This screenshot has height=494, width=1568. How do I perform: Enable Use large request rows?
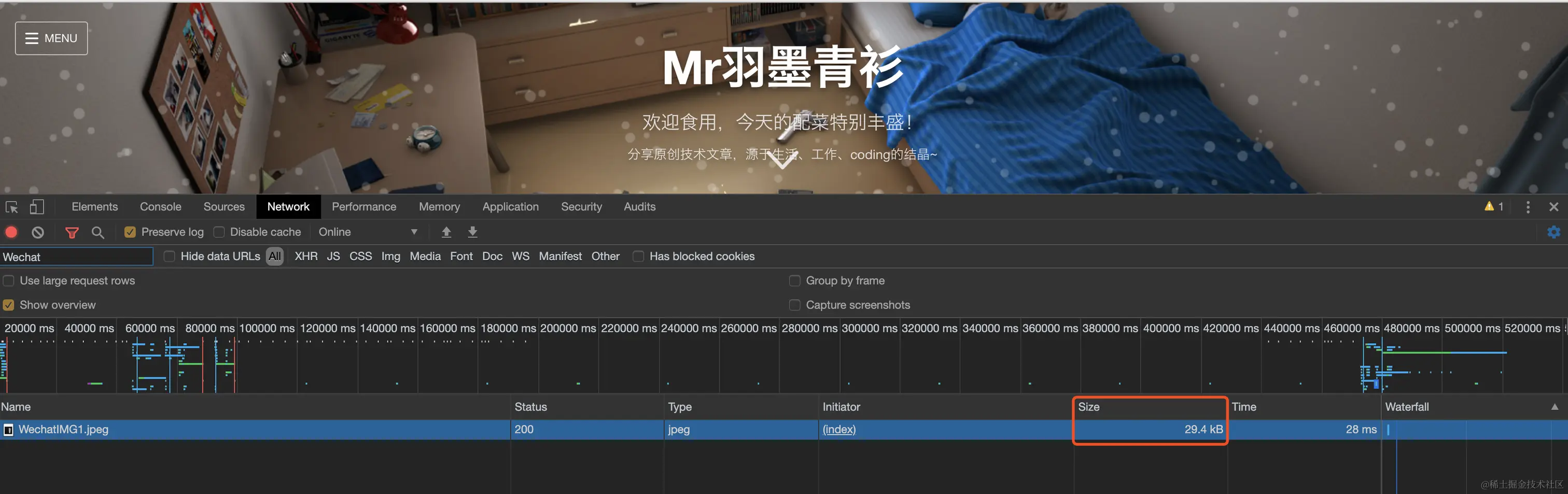pos(8,280)
